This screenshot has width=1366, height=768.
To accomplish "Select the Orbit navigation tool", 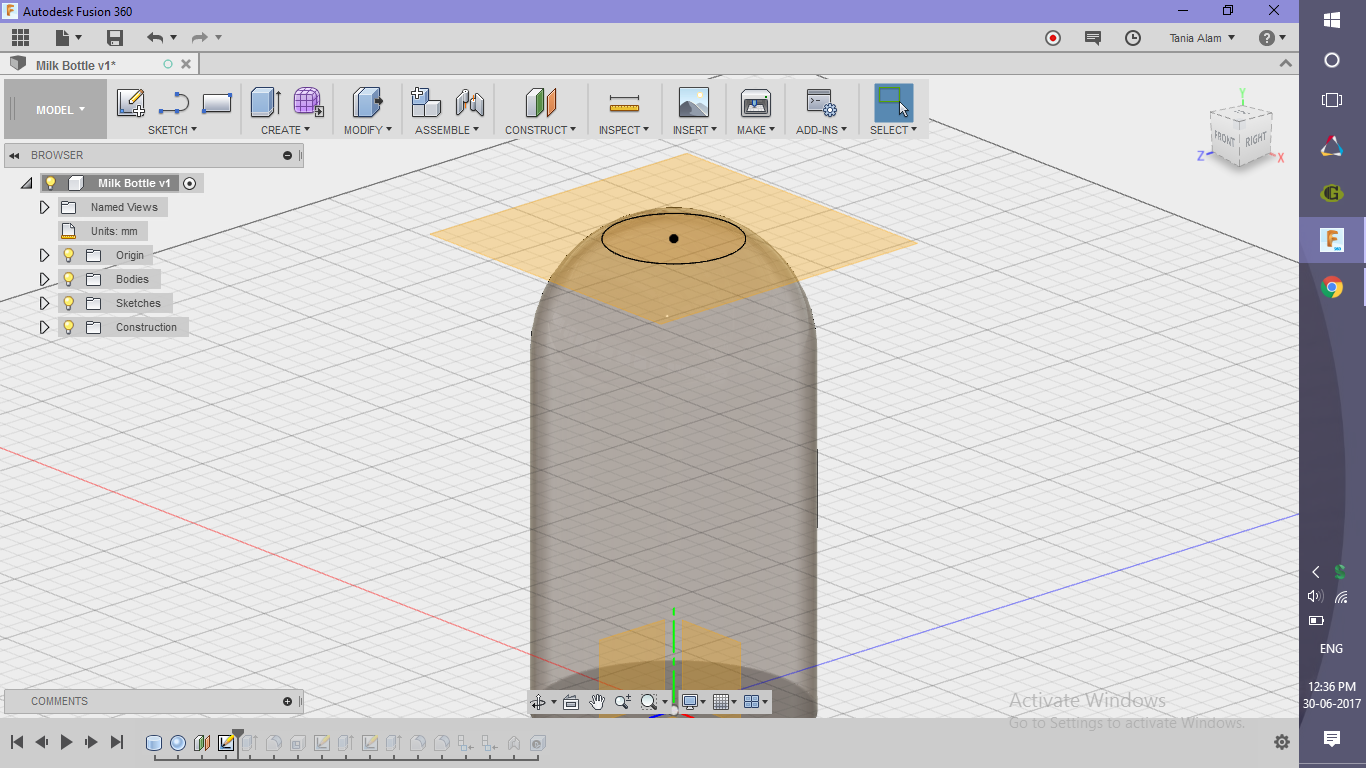I will [538, 702].
